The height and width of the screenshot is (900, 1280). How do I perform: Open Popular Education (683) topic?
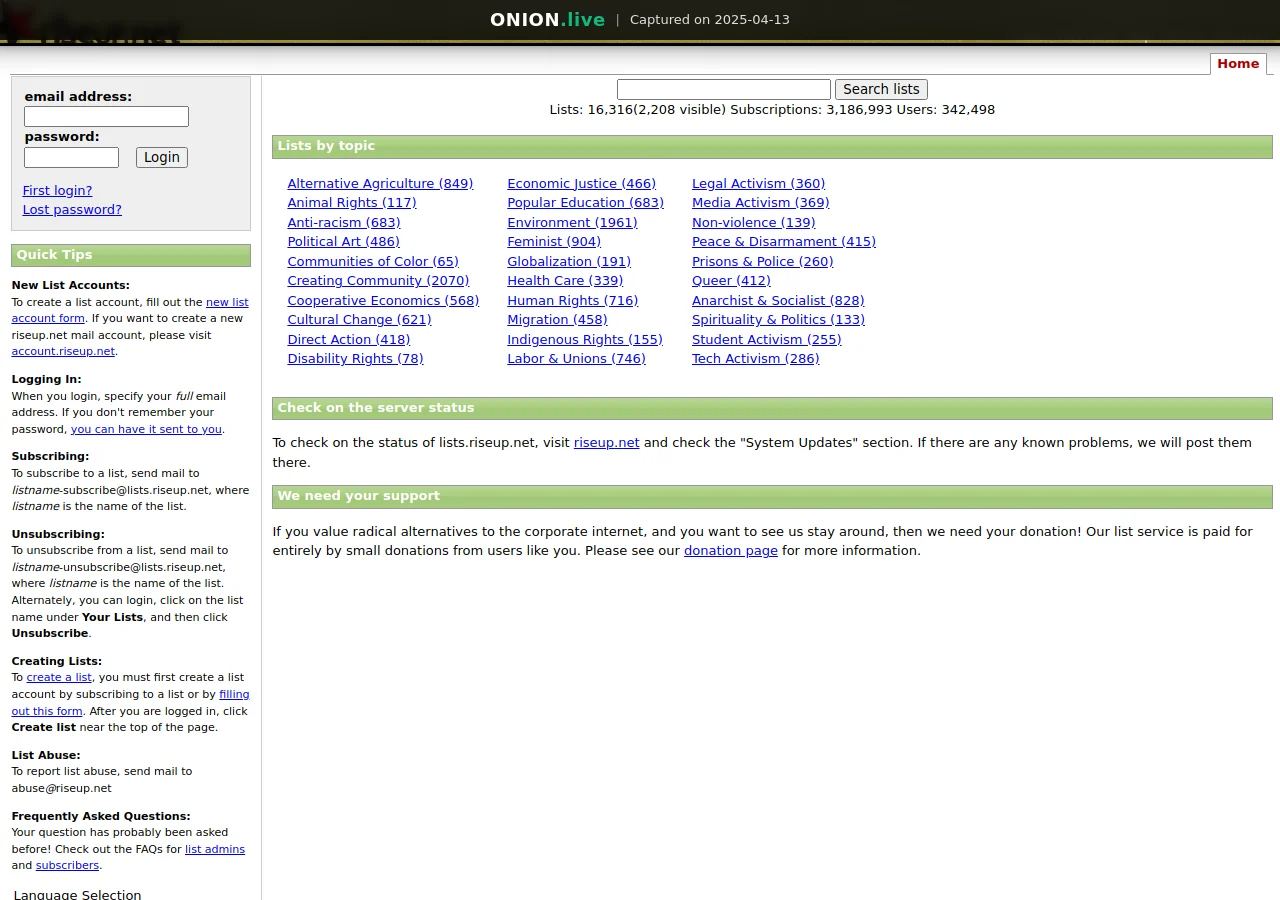click(586, 203)
